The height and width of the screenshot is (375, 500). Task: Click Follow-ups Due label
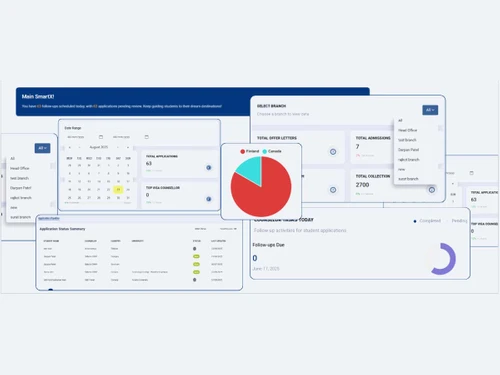[x=268, y=245]
